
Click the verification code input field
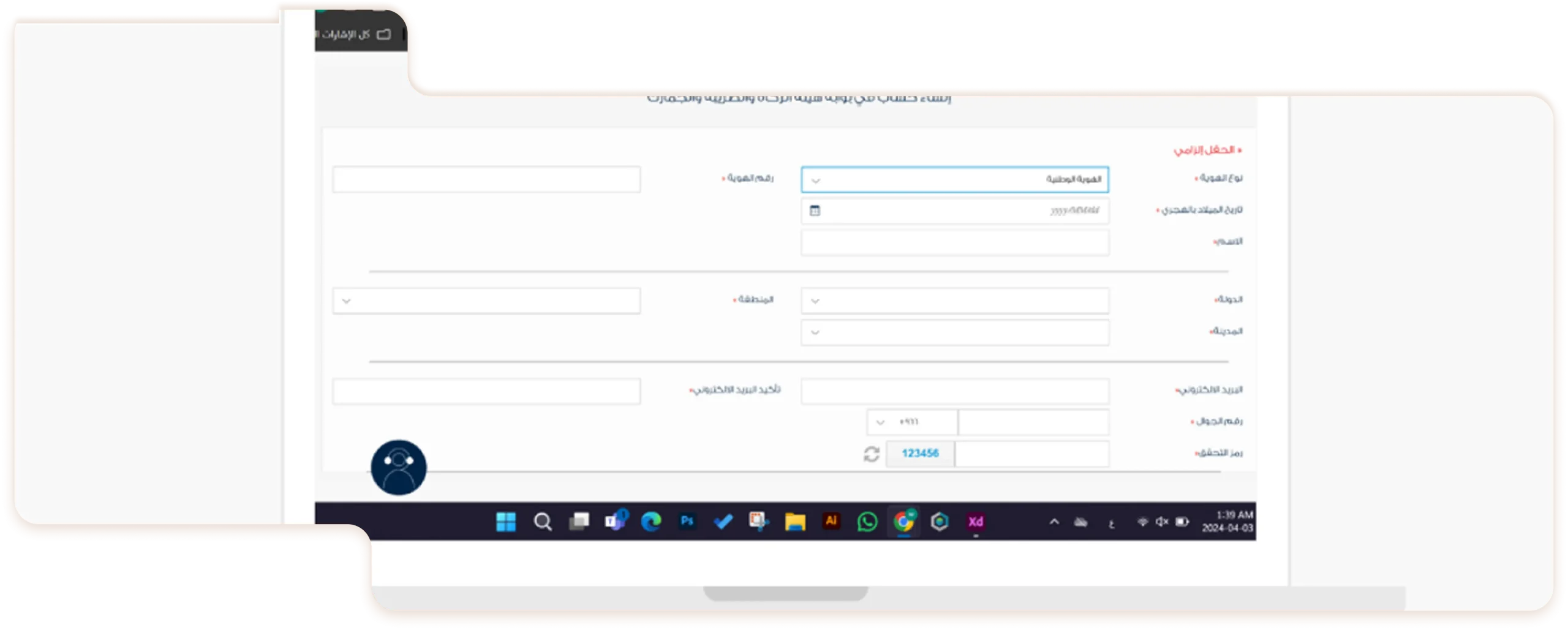pos(1031,454)
